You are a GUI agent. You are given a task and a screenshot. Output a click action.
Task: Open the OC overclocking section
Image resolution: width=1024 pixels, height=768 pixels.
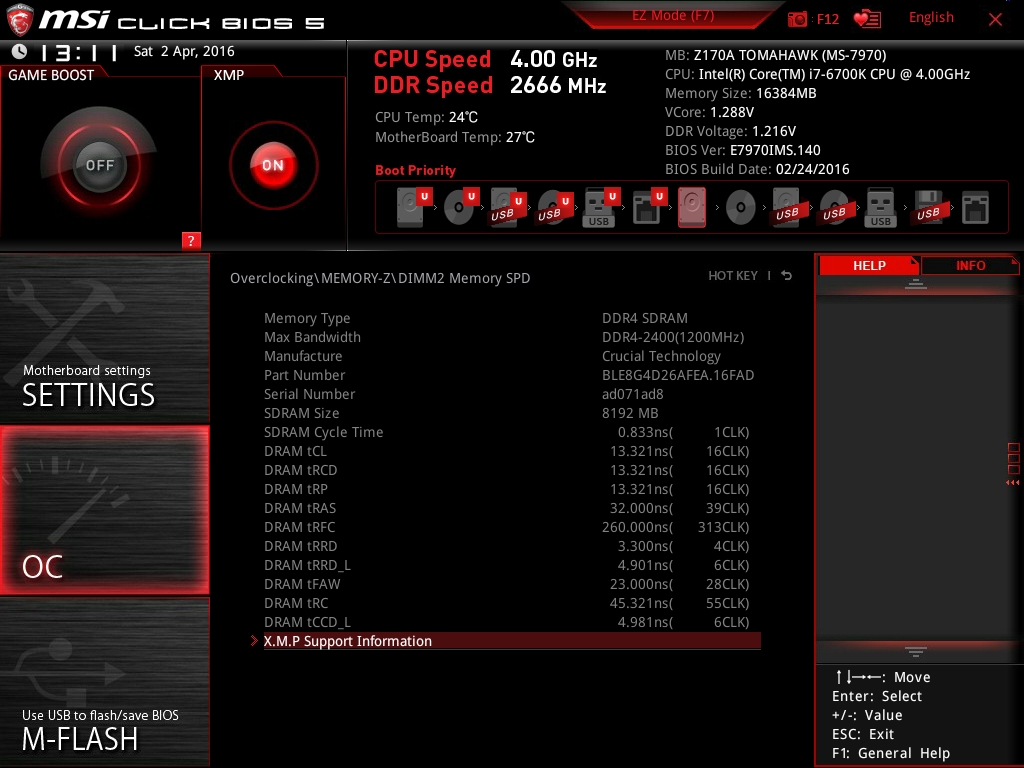click(104, 510)
